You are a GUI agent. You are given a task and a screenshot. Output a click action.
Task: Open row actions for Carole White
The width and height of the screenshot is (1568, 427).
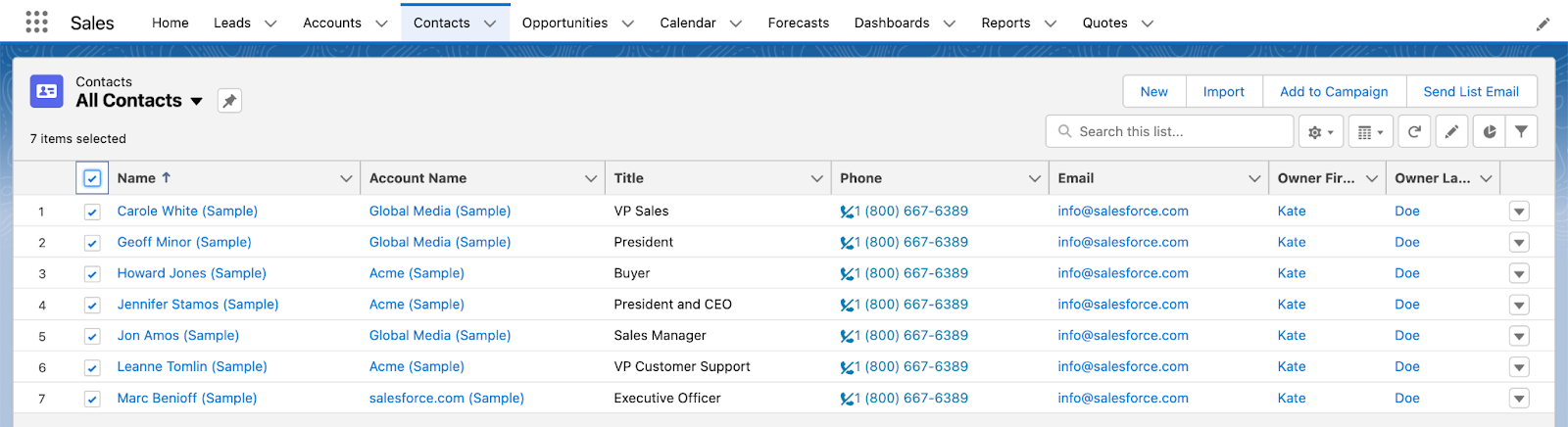[1519, 212]
